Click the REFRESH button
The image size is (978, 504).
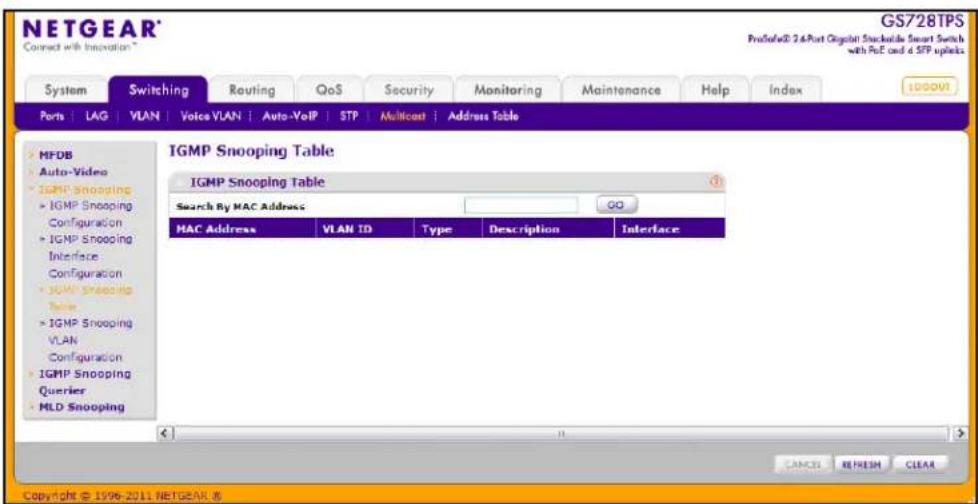(x=861, y=465)
